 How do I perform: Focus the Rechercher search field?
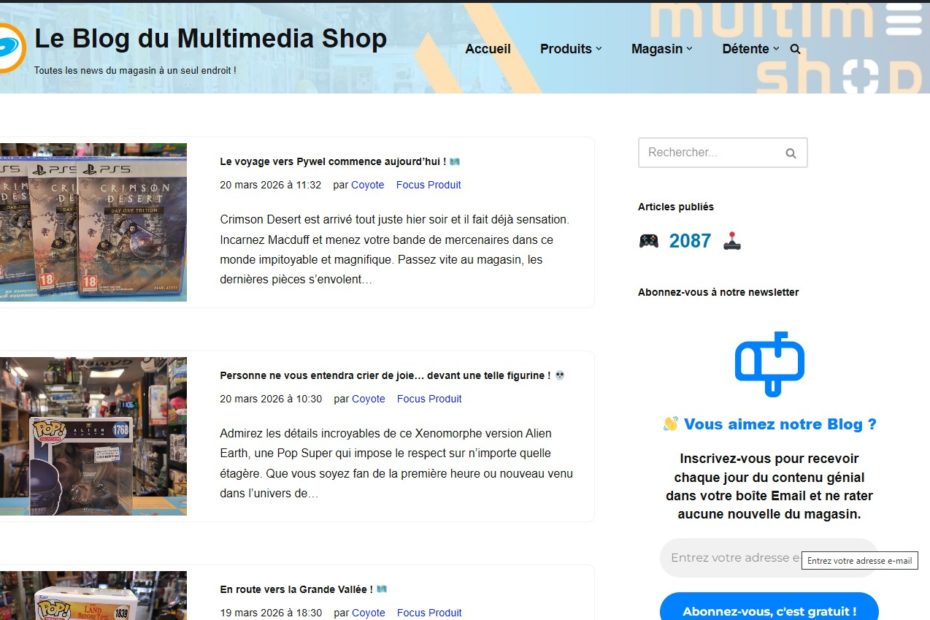click(x=709, y=153)
